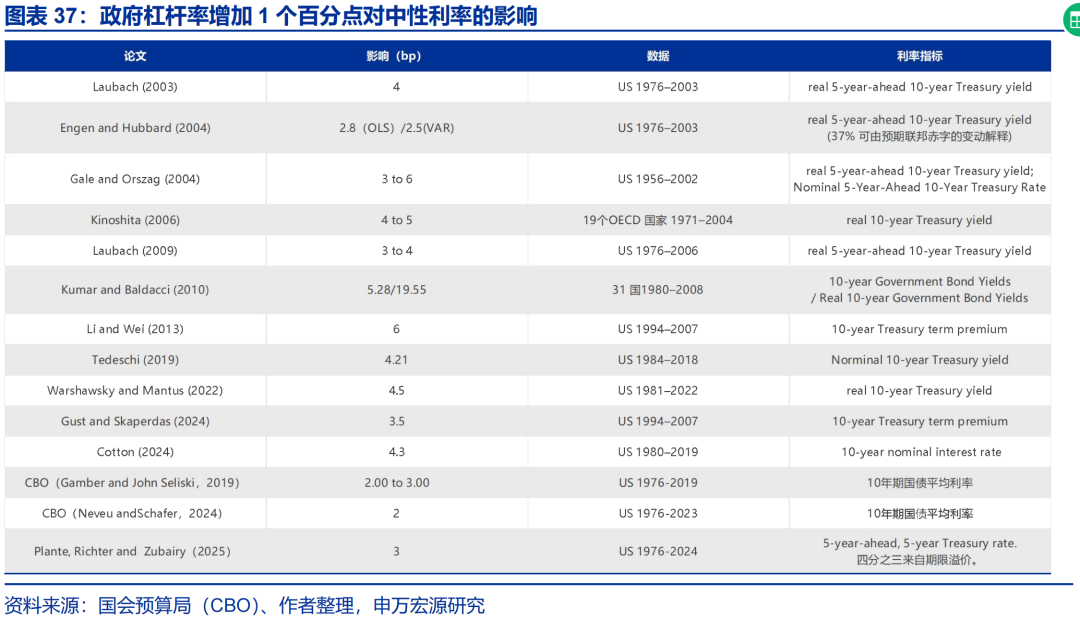The width and height of the screenshot is (1080, 619).
Task: Click the 影响 (bp) column header
Action: [396, 56]
